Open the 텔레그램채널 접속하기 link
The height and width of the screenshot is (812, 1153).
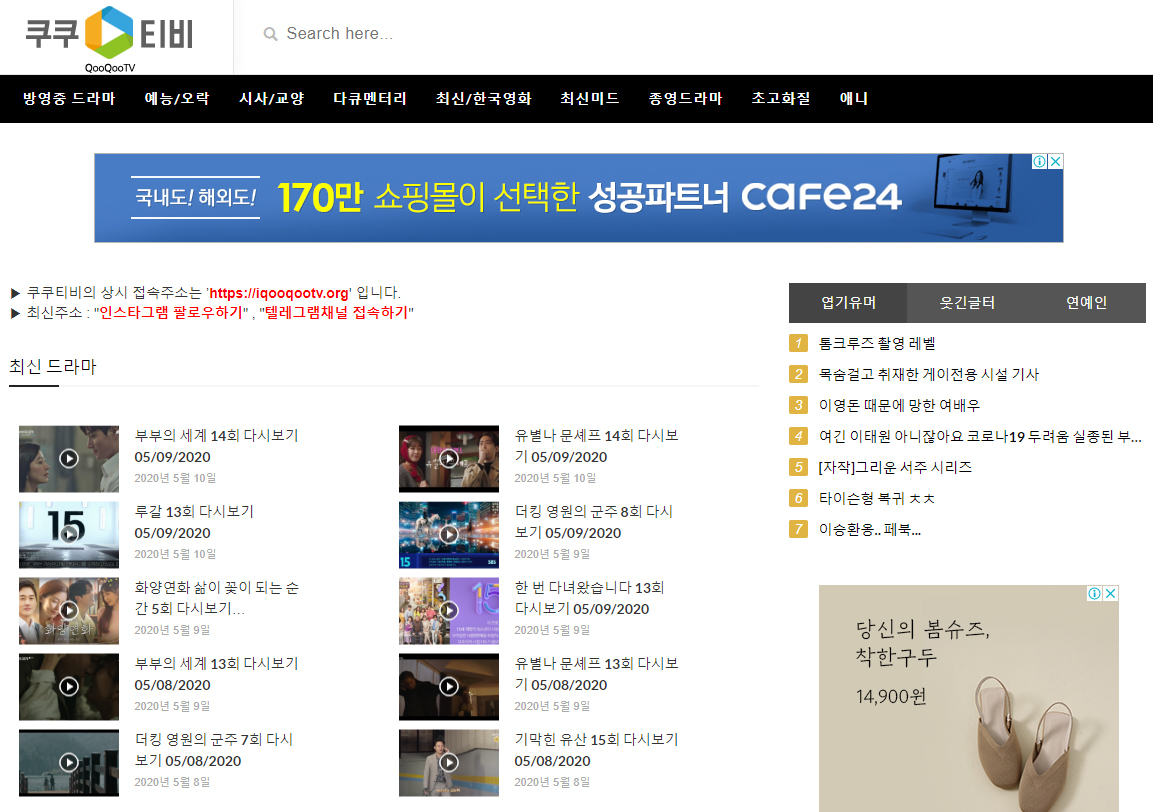336,313
